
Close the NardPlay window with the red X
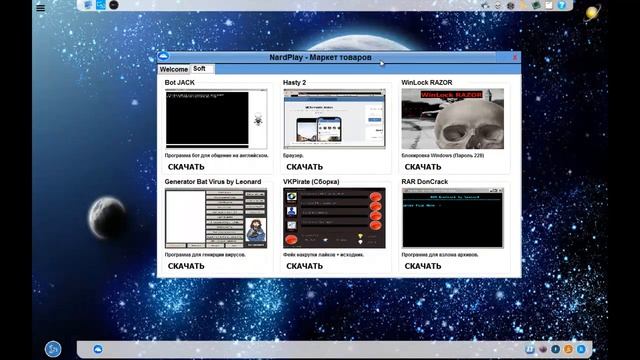[515, 58]
